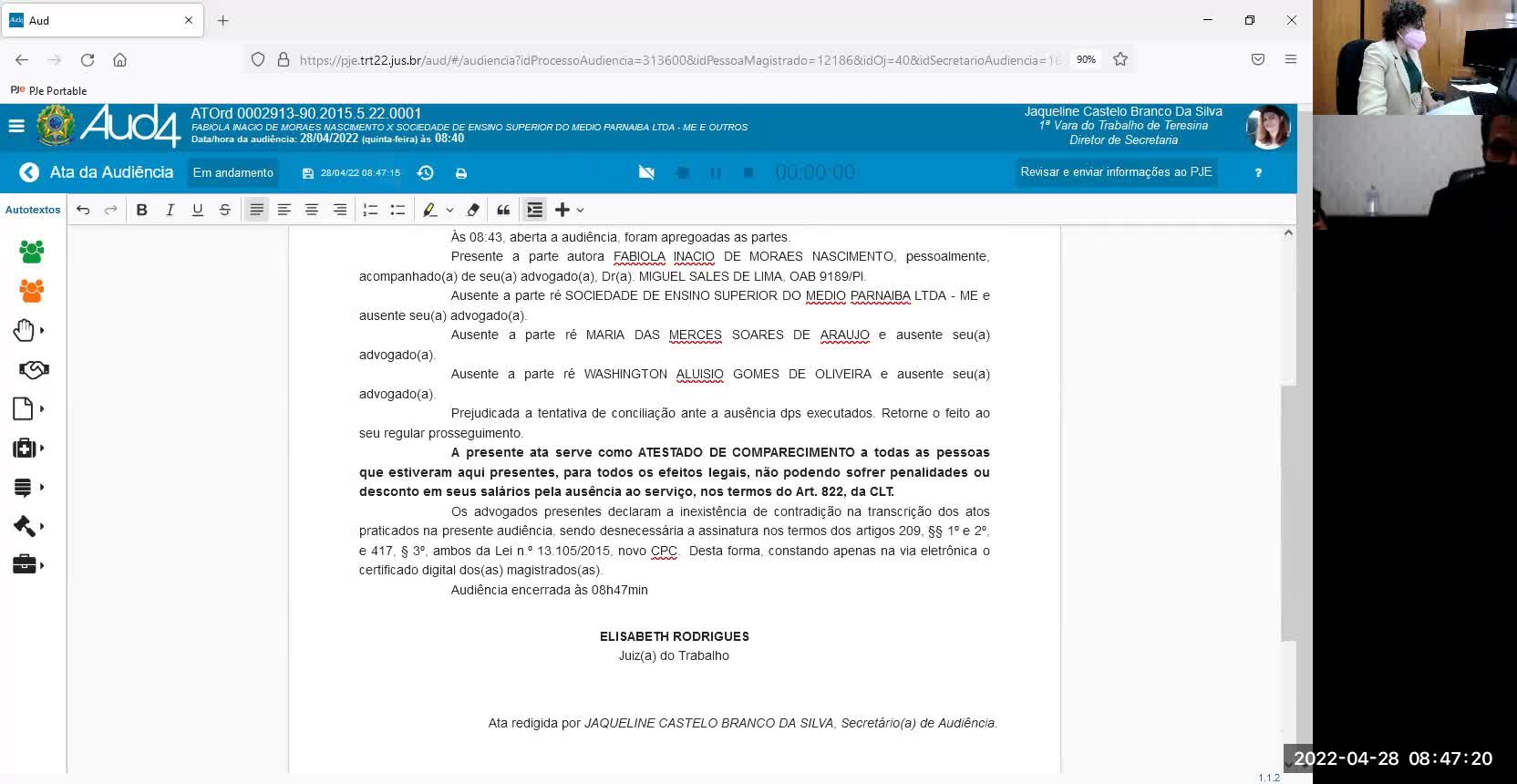Close the Aud browser tab
Image resolution: width=1517 pixels, height=784 pixels.
[x=189, y=20]
